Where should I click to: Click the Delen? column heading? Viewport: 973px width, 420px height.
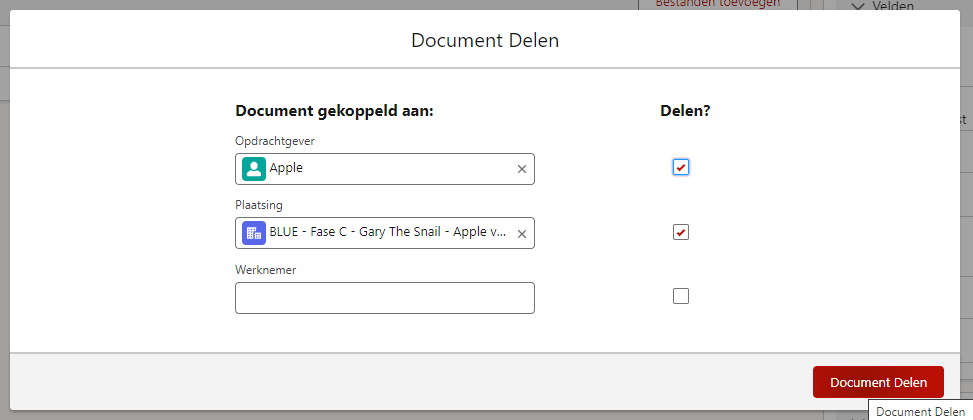click(x=685, y=111)
